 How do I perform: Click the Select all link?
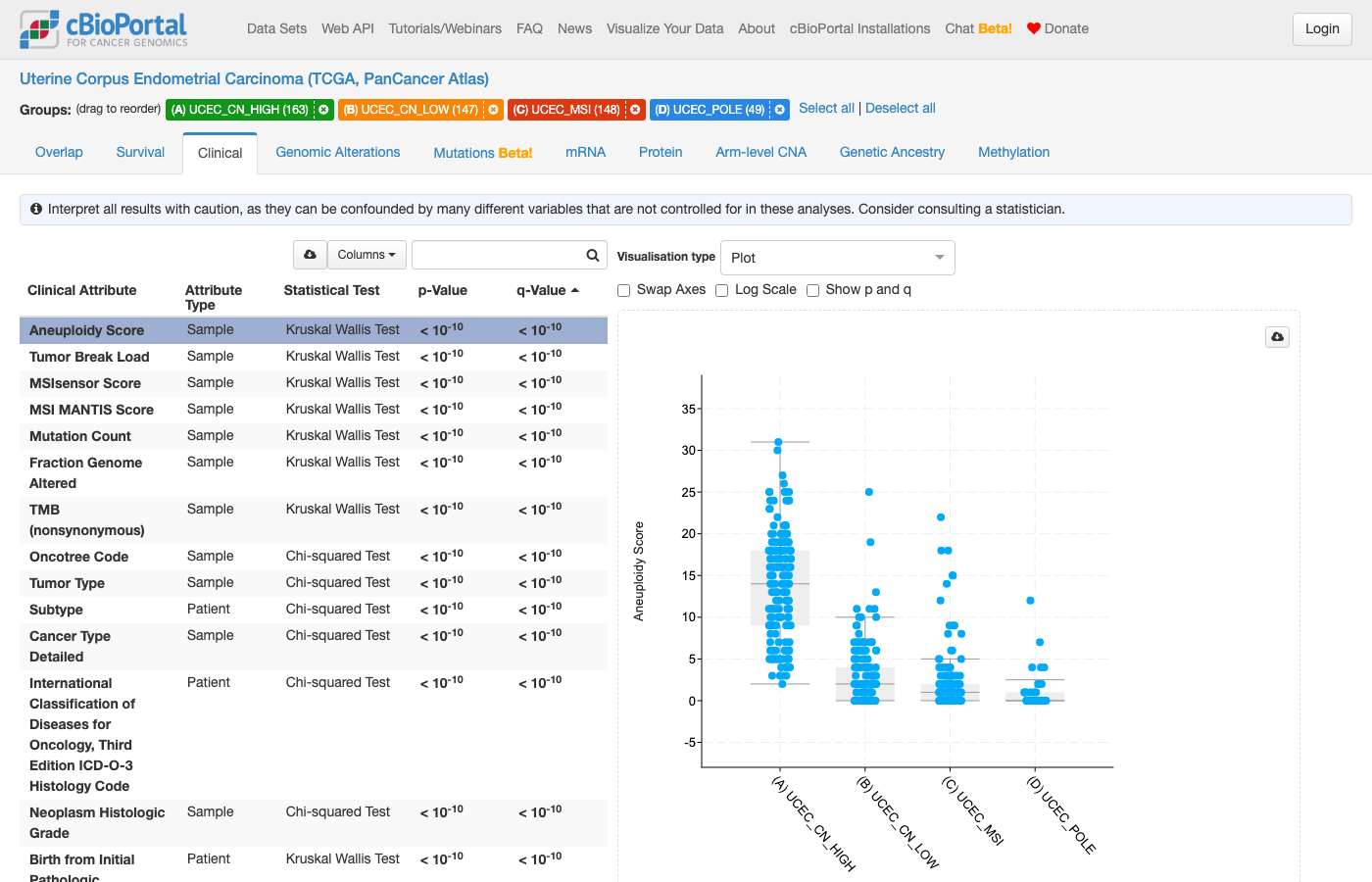(x=826, y=108)
